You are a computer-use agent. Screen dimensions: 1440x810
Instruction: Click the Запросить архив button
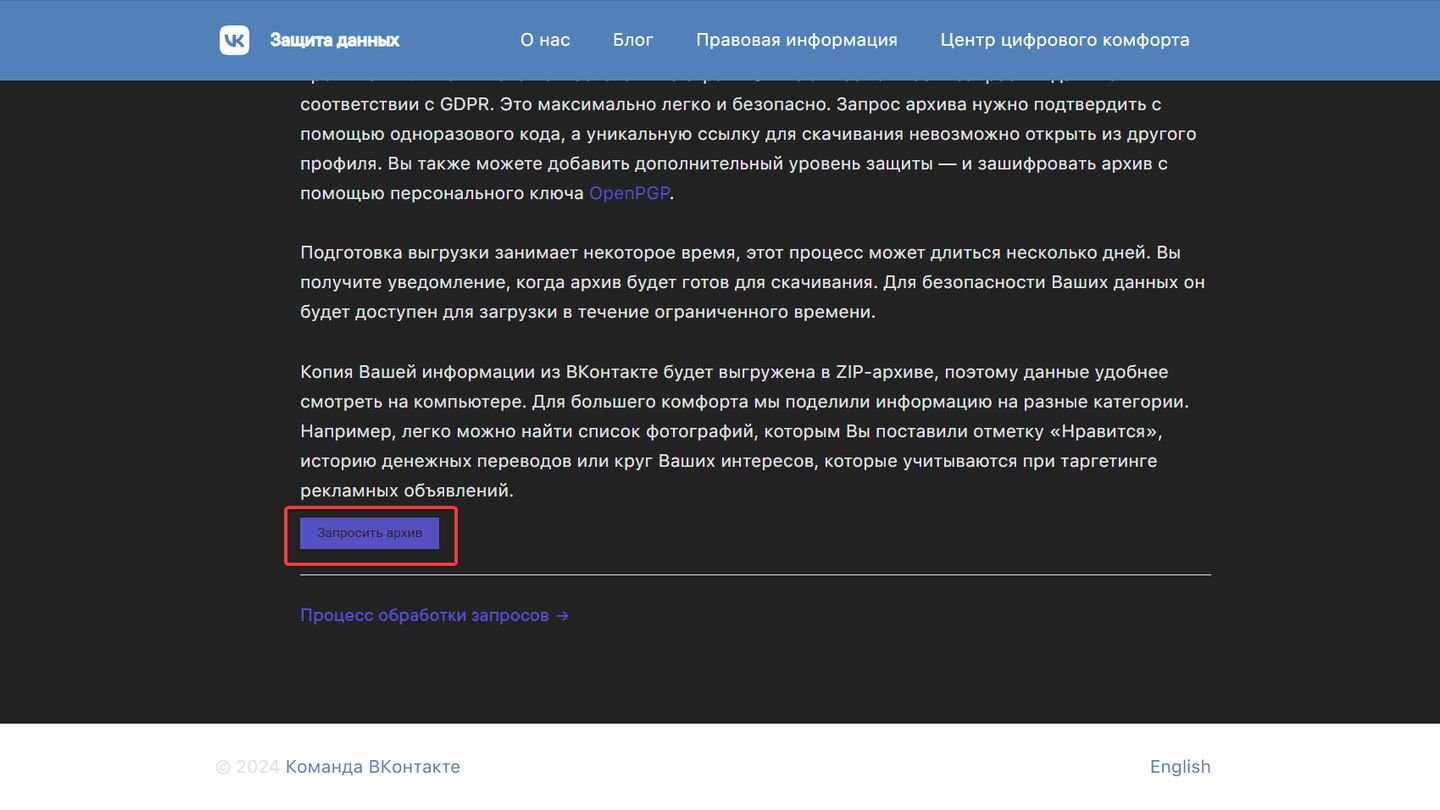click(x=370, y=533)
